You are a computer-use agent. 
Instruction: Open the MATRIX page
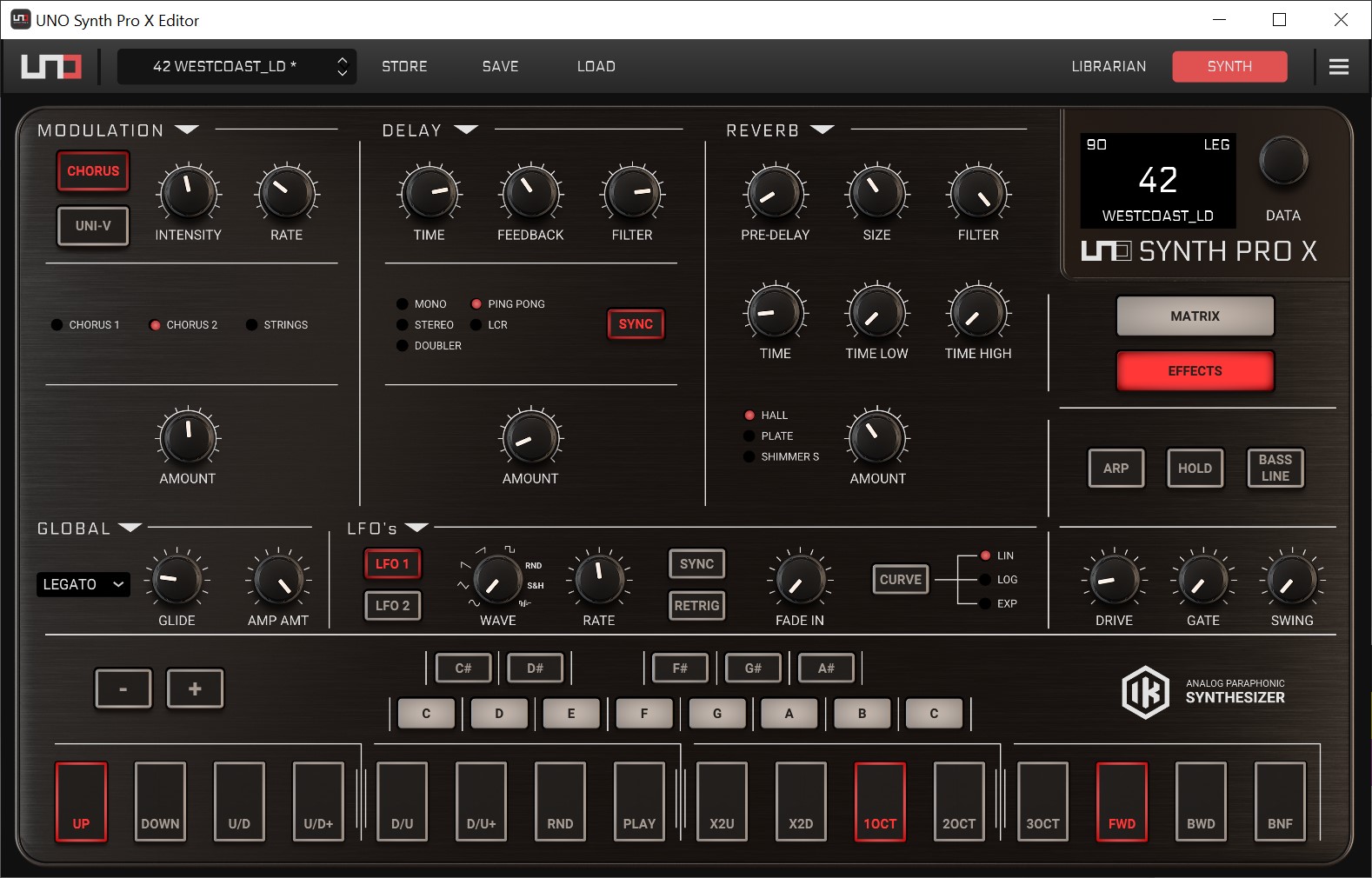click(1195, 316)
